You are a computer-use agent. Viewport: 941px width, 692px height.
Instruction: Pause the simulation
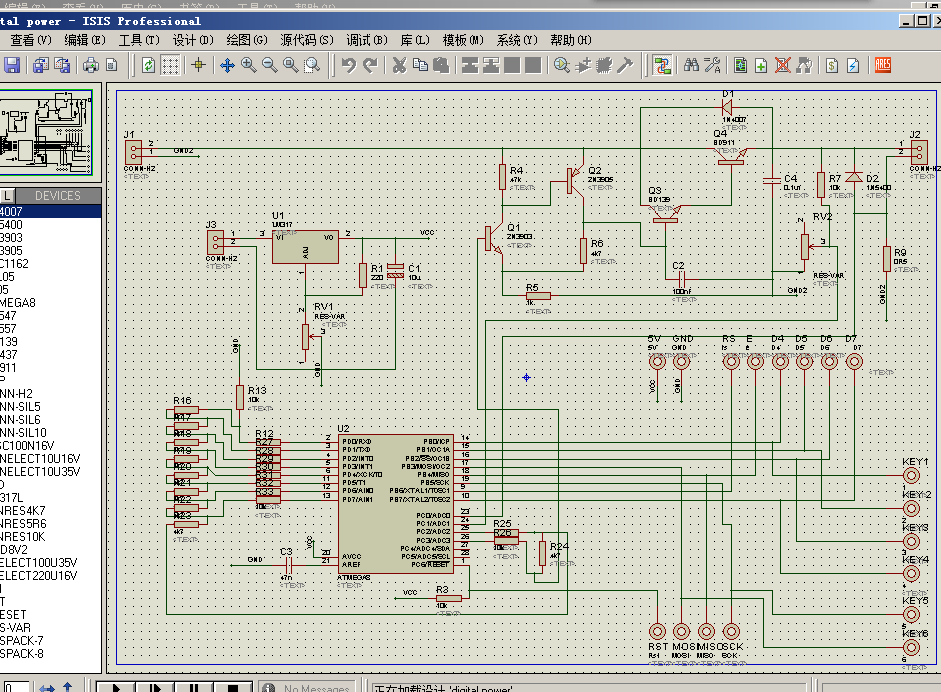(194, 687)
